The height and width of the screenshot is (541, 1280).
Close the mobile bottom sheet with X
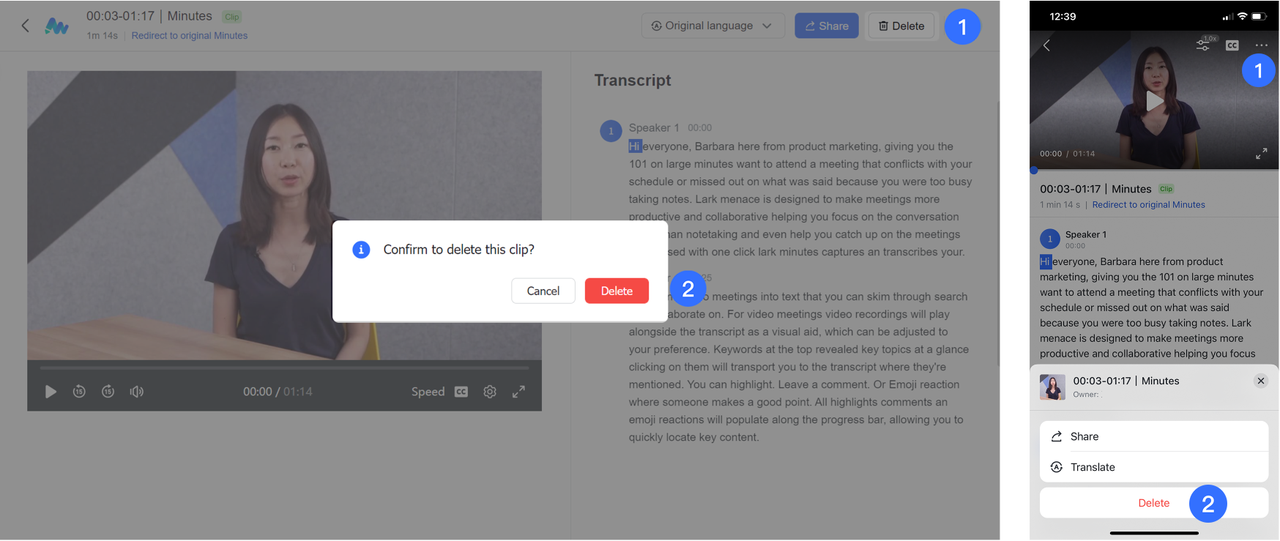click(x=1261, y=381)
